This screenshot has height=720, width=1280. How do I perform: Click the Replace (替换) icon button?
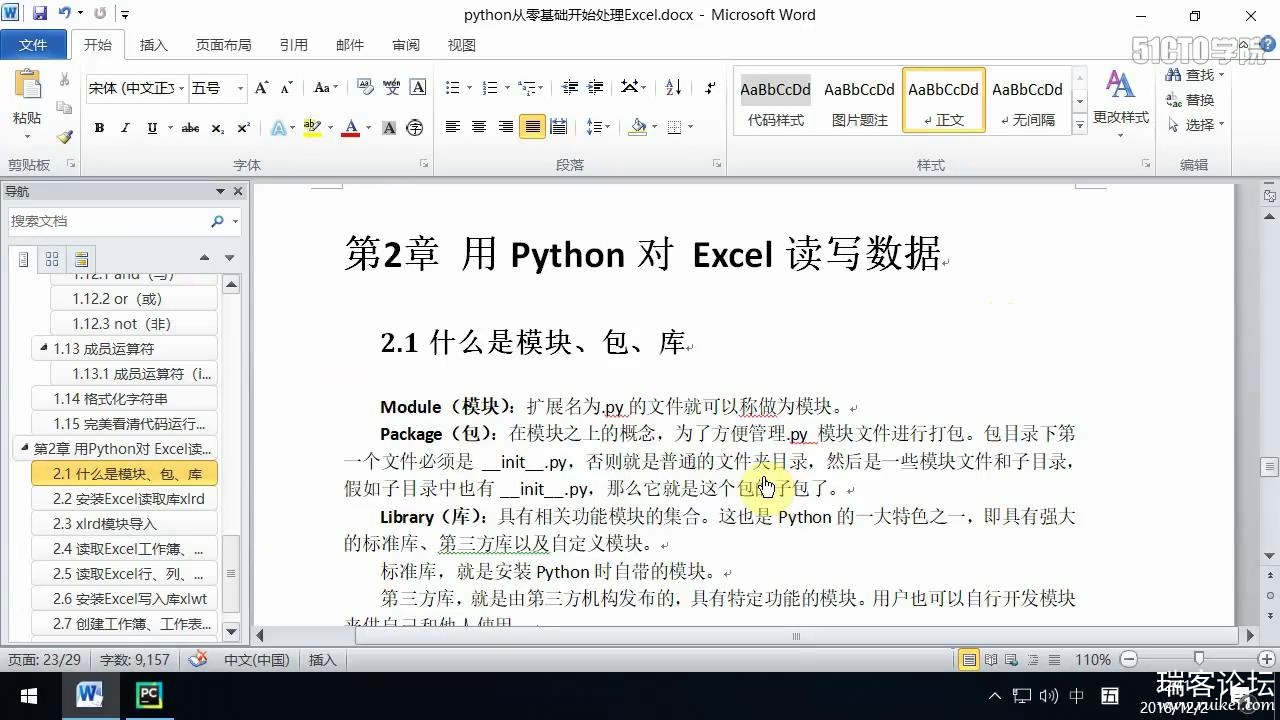click(1190, 100)
